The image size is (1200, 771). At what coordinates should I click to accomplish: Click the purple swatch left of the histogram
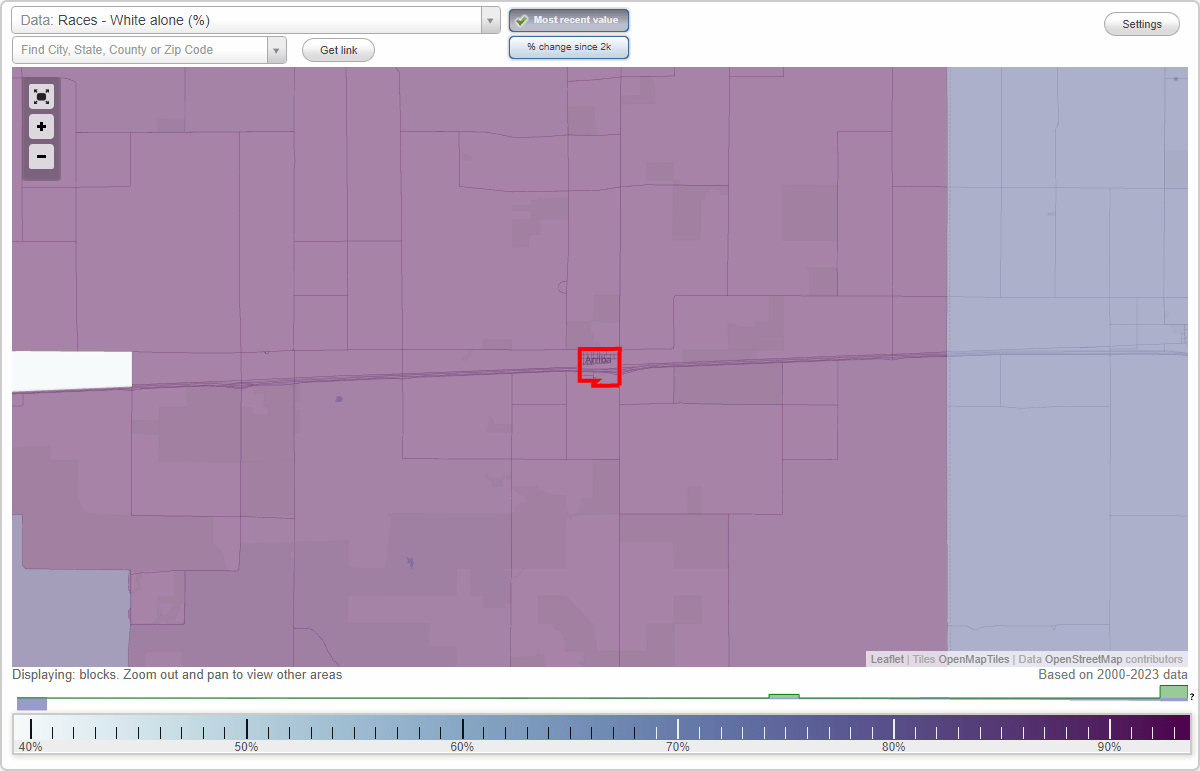32,703
